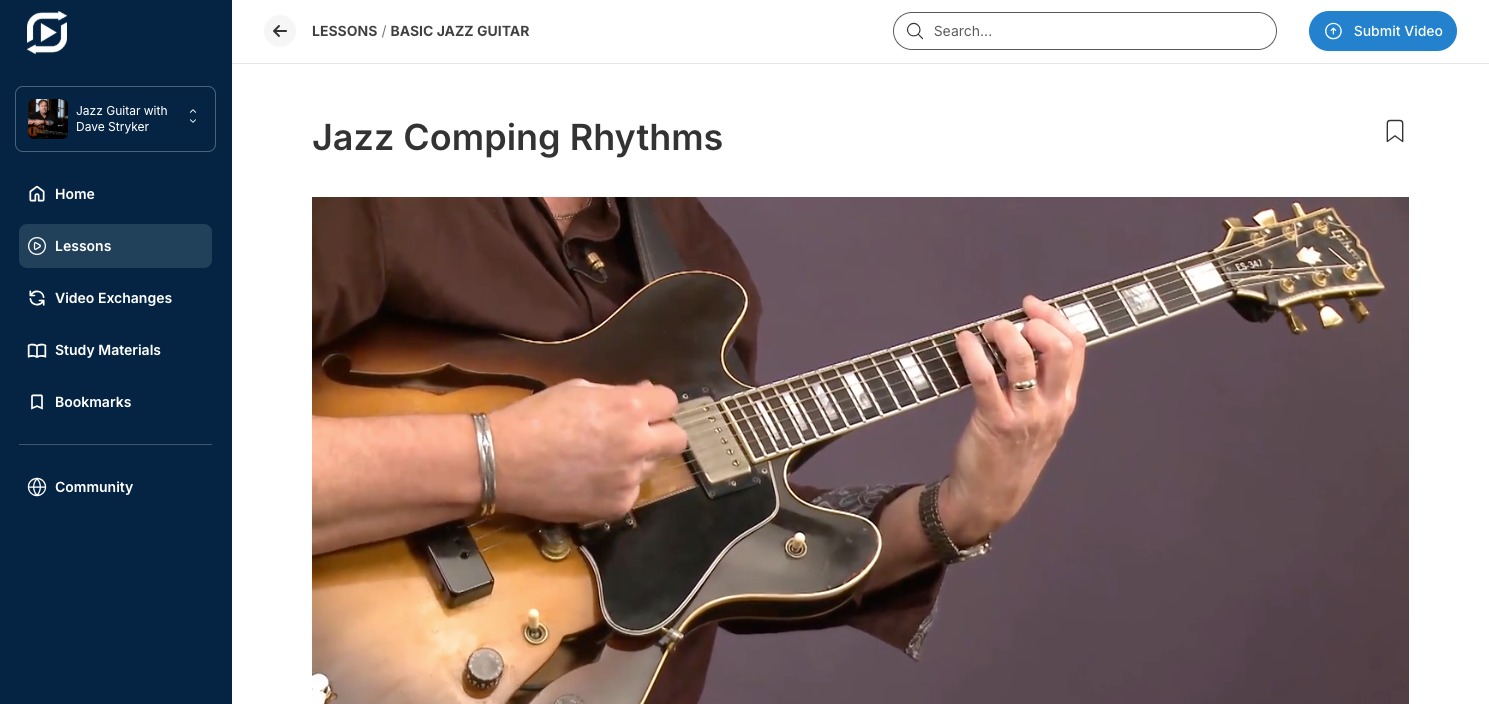This screenshot has height=704, width=1489.
Task: Go back using the left arrow button
Action: tap(280, 31)
